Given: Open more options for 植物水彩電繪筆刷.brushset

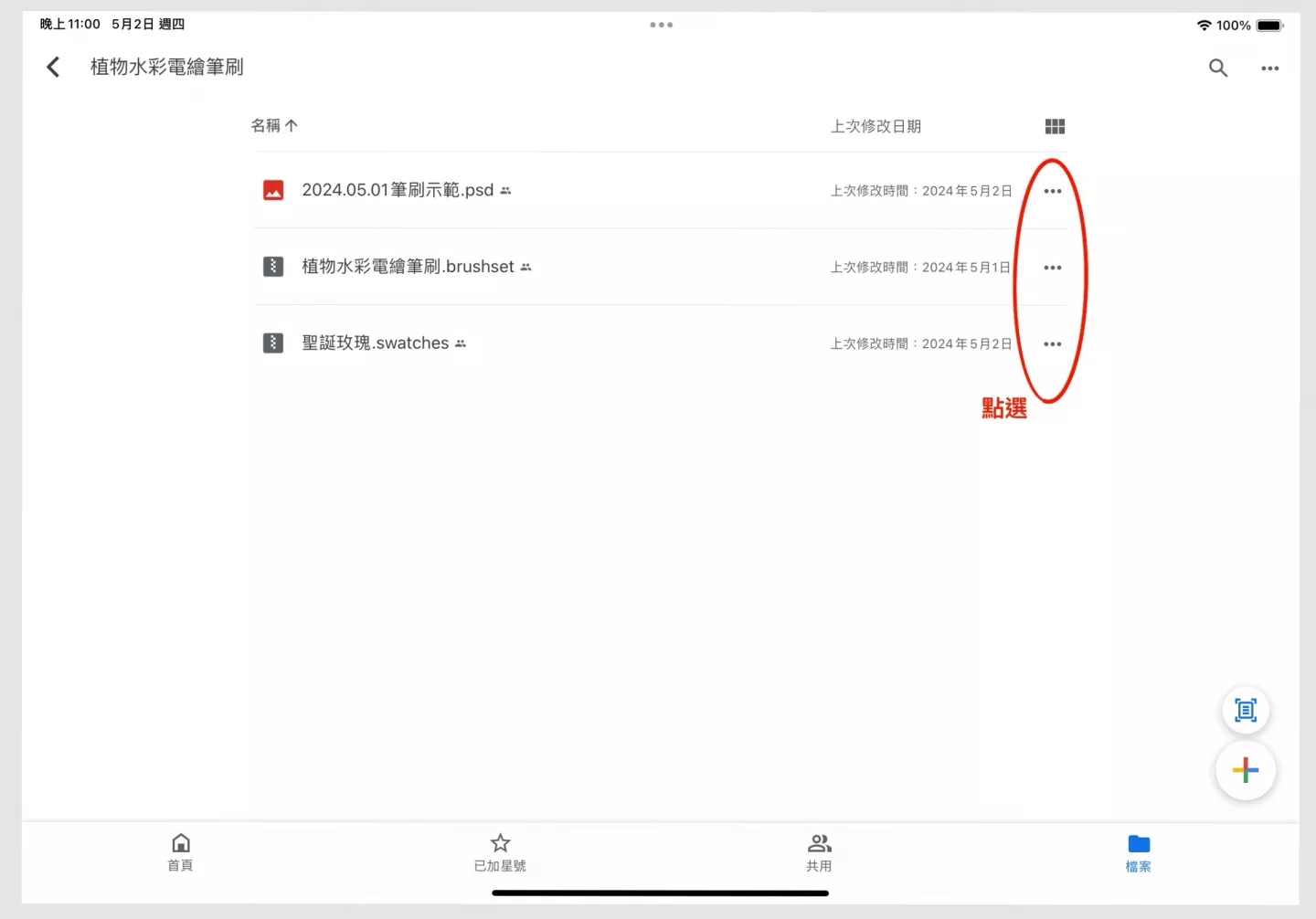Looking at the screenshot, I should pyautogui.click(x=1052, y=268).
